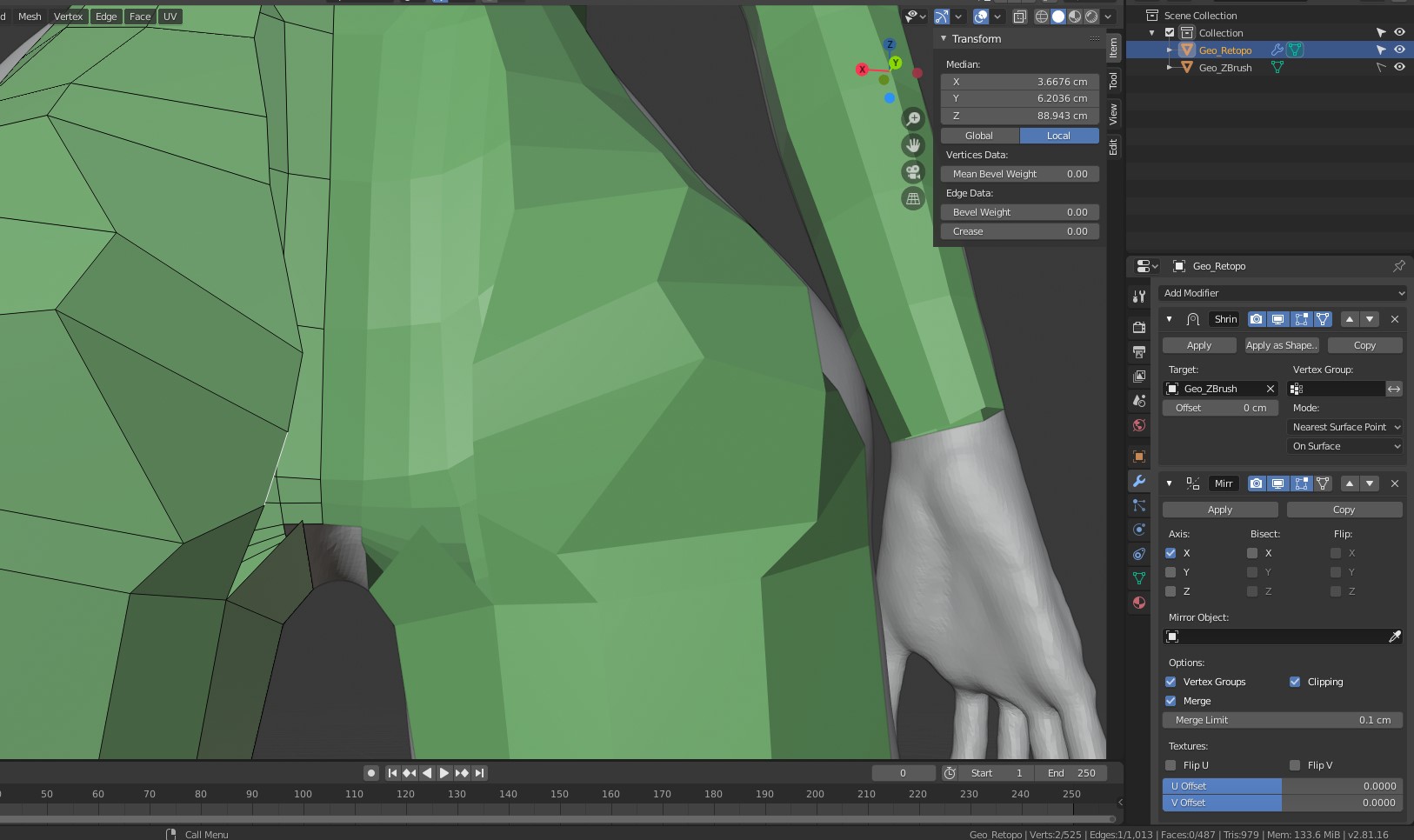Open Active Tool and Workspace settings tab
Image resolution: width=1414 pixels, height=840 pixels.
(1139, 297)
